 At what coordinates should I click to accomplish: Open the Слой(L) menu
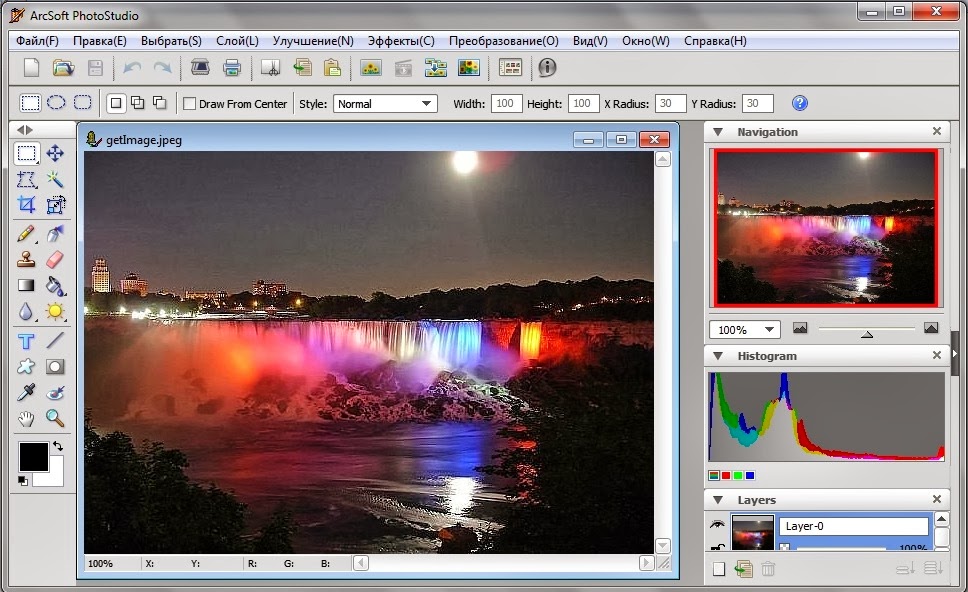(x=237, y=41)
